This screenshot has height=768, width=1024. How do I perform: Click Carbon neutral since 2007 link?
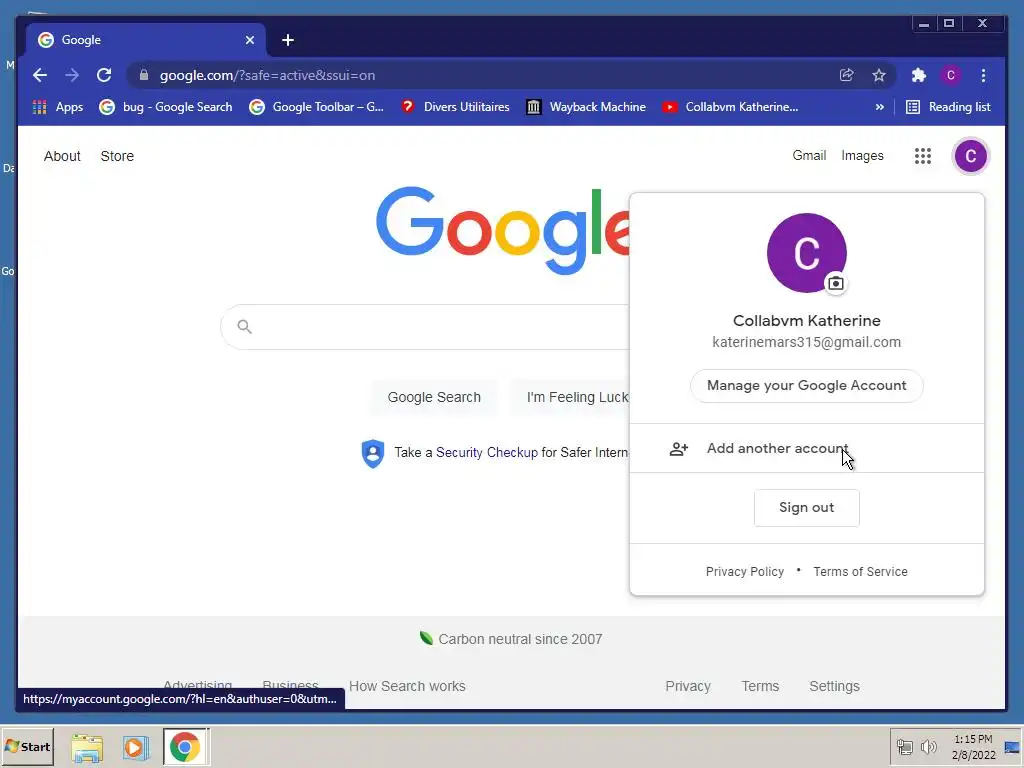point(520,639)
